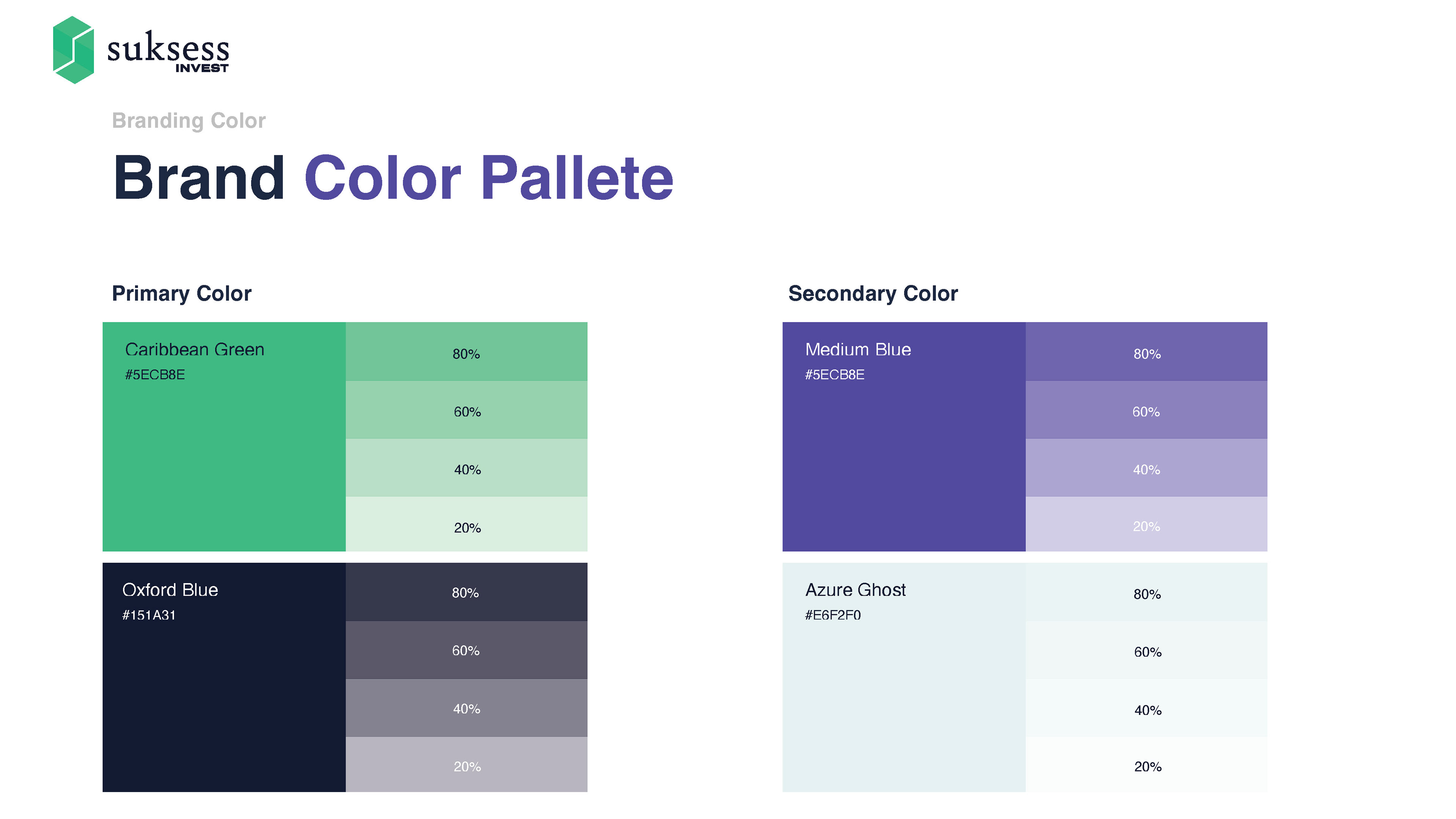Select the Oxford Blue 80% tint
Screen dimensions: 1456x819
466,592
